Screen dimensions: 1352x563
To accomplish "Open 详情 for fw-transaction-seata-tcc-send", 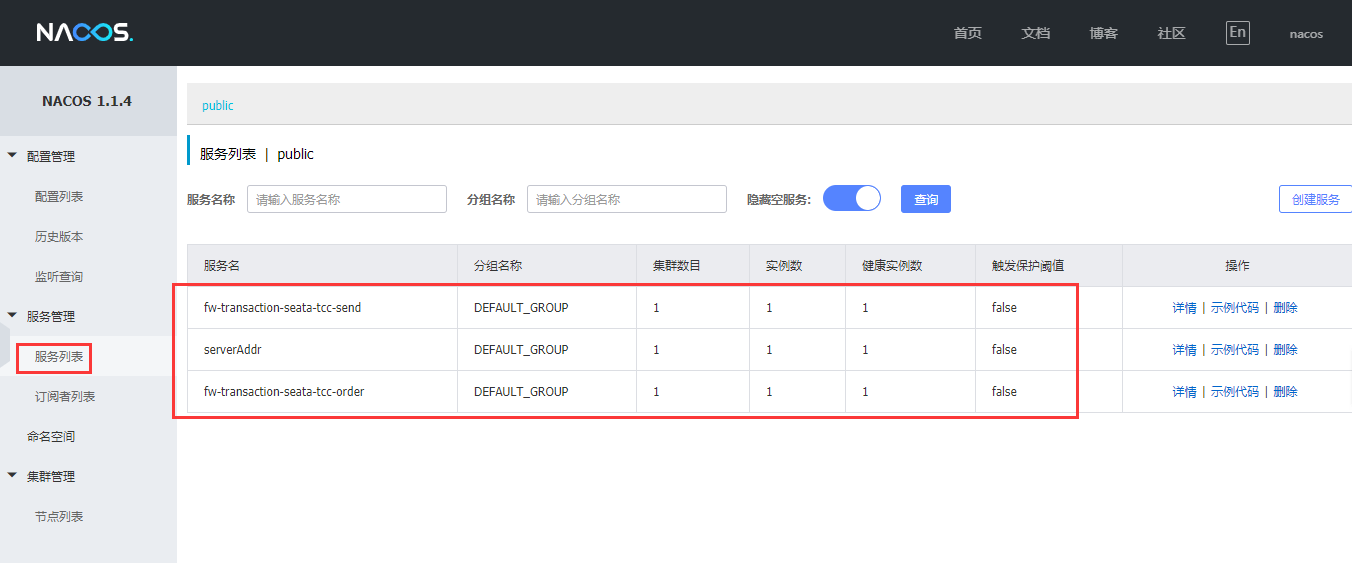I will [1184, 308].
